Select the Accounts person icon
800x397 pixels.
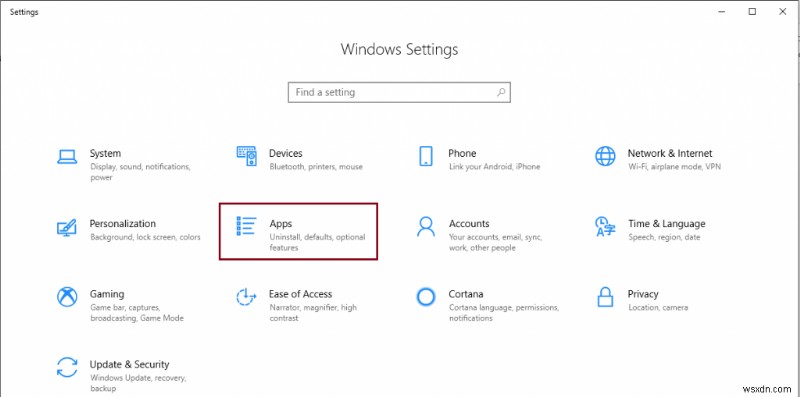426,227
